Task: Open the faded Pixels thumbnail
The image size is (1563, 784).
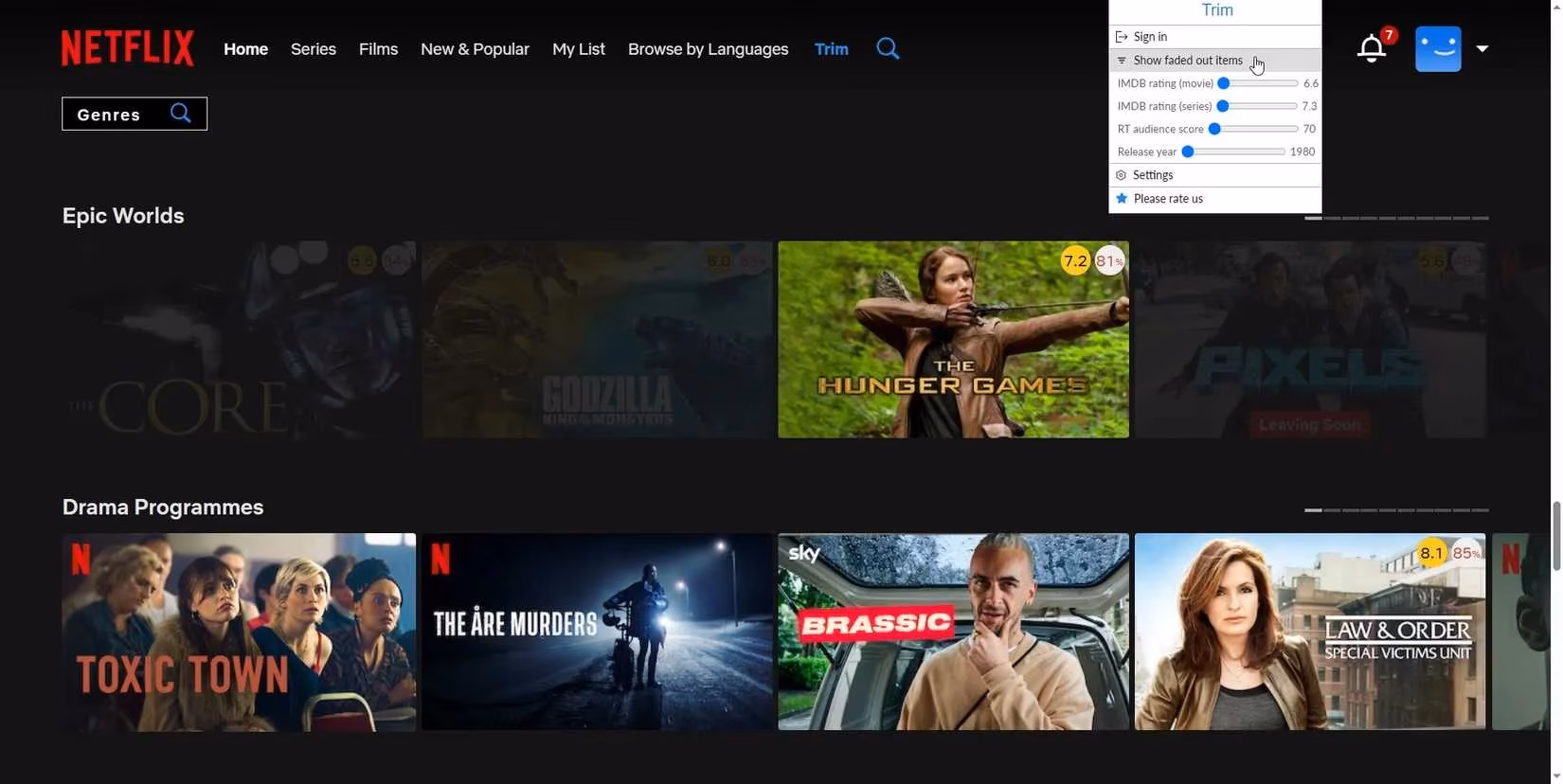Action: [1310, 339]
